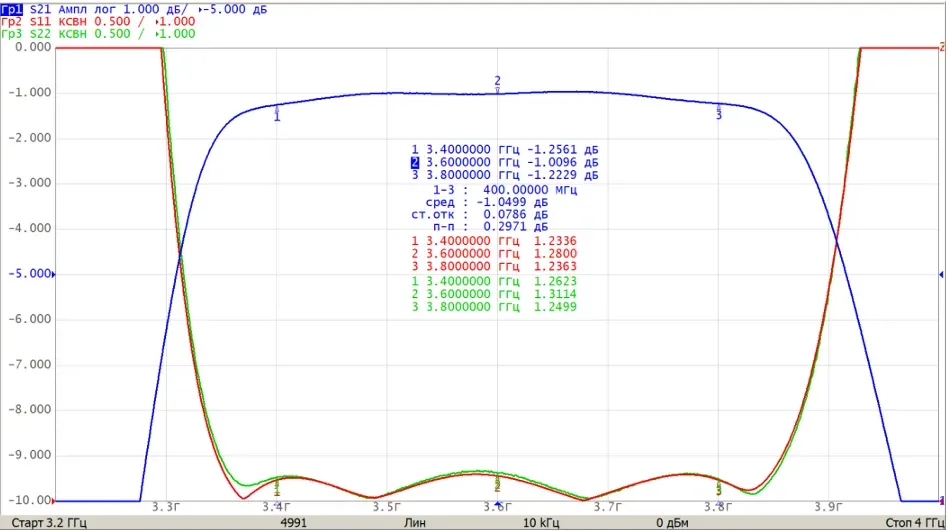The width and height of the screenshot is (948, 531).
Task: Click the Стоп 4 ГГц stop frequency field
Action: (914, 523)
